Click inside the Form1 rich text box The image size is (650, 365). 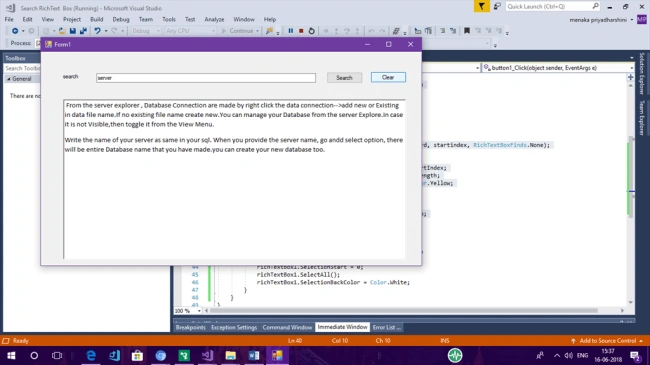pyautogui.click(x=234, y=179)
